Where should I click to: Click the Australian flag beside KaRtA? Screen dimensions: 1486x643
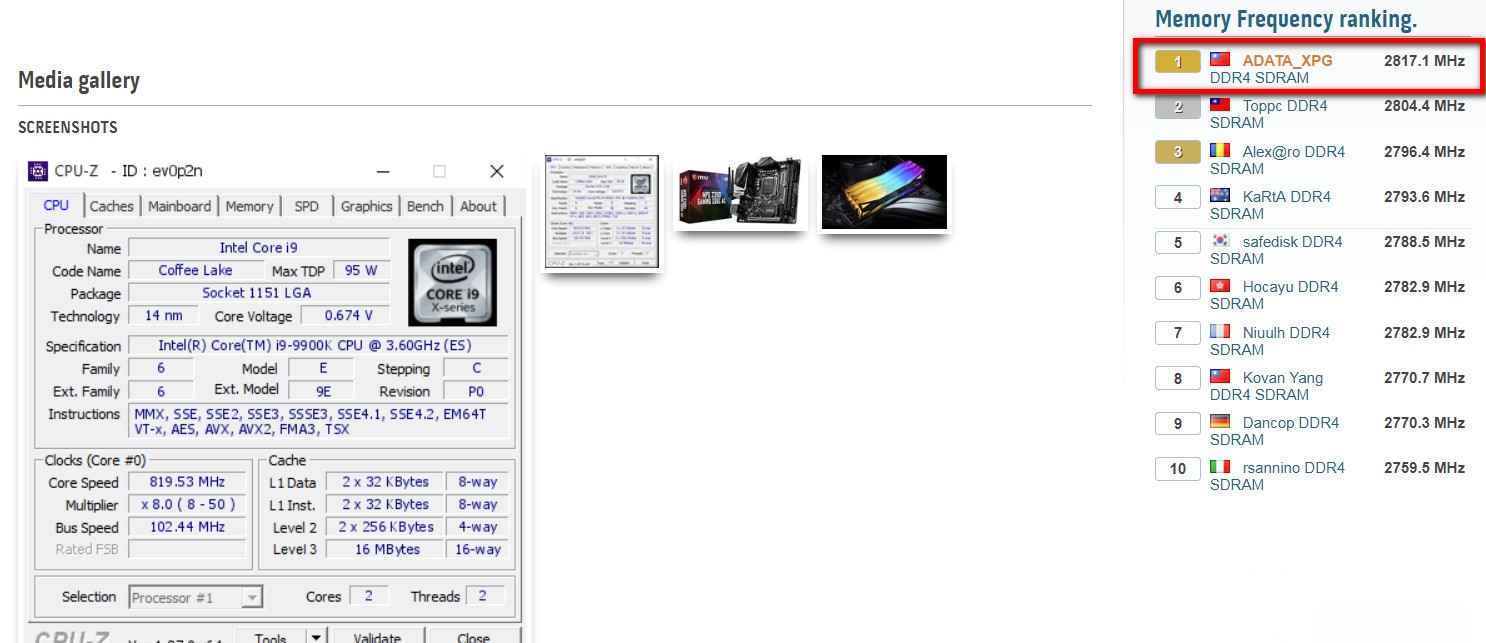click(x=1220, y=196)
